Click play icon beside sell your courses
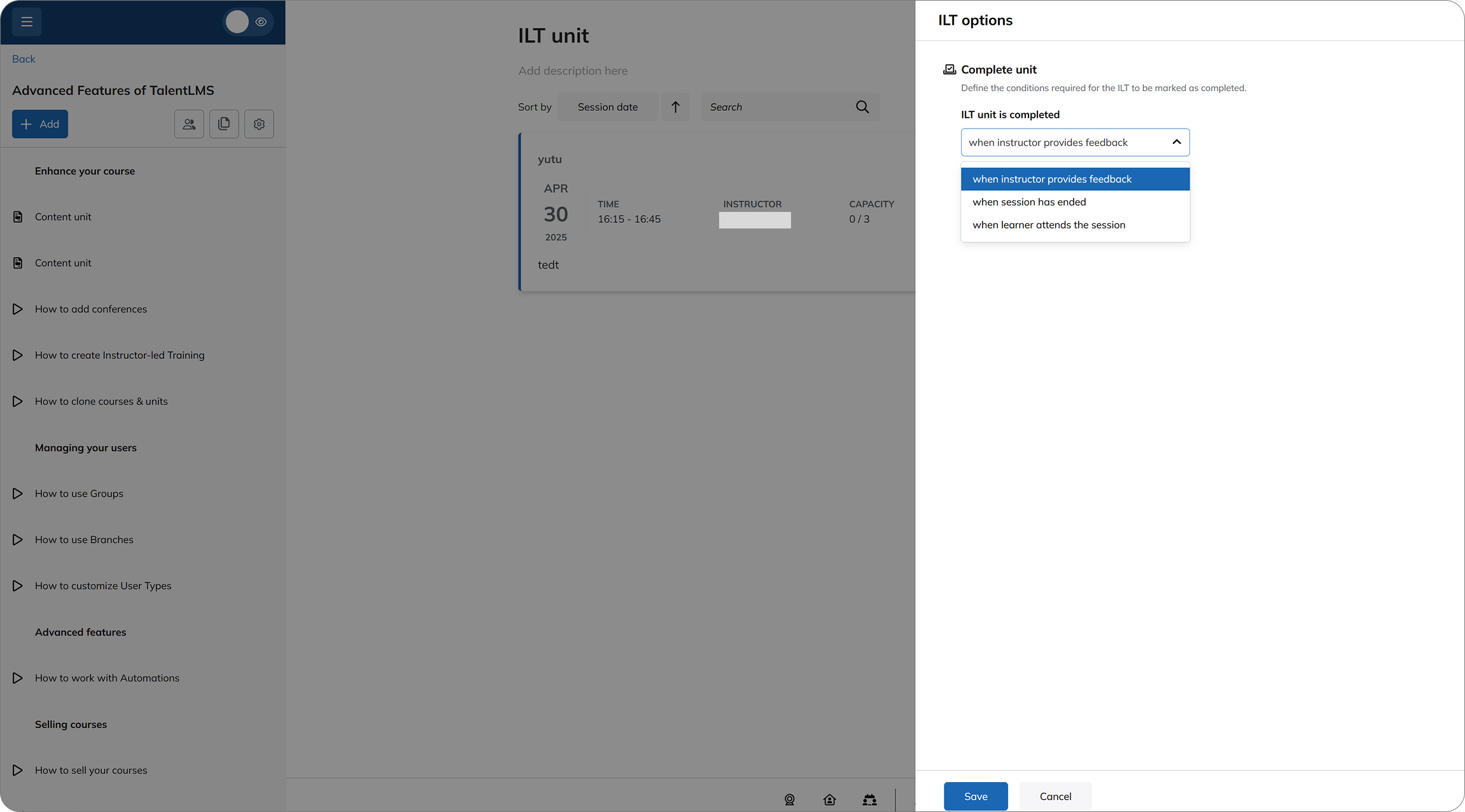 (x=18, y=771)
